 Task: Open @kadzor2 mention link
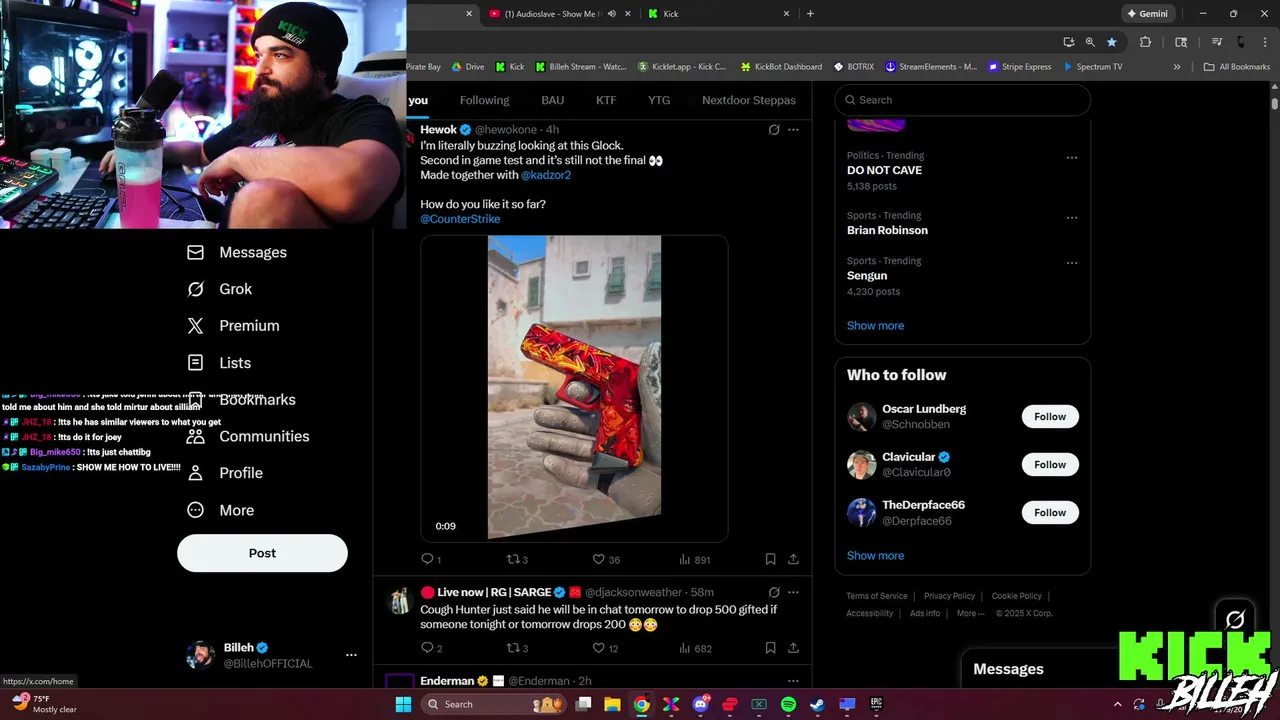pos(546,175)
